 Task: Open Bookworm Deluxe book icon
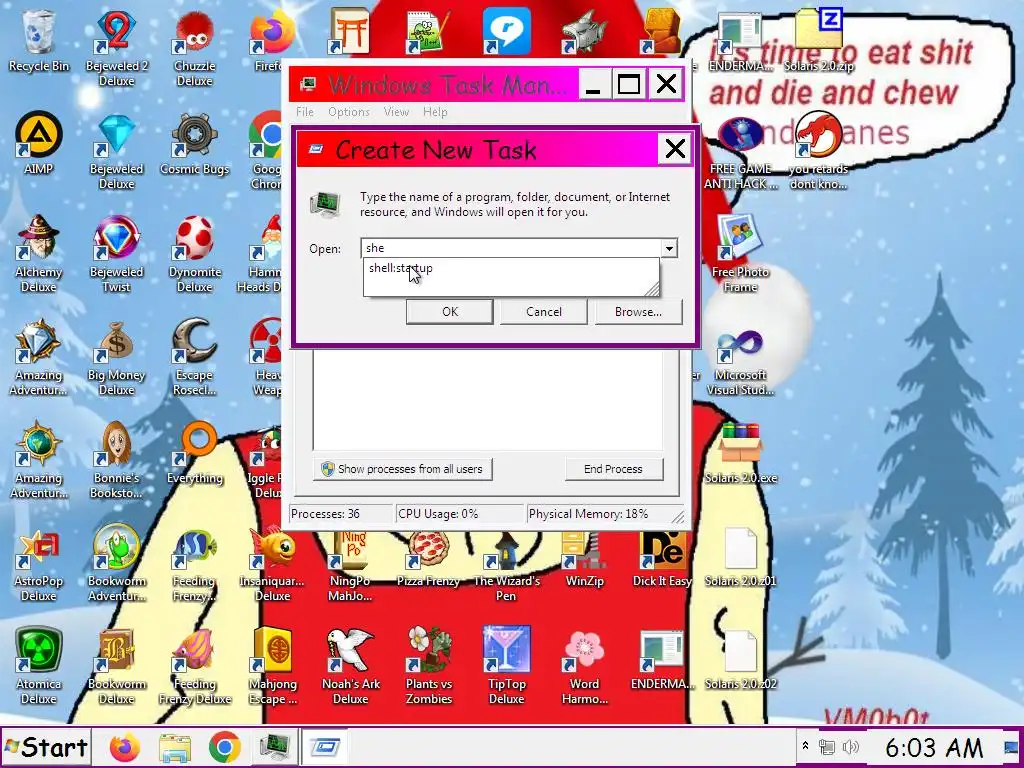116,666
